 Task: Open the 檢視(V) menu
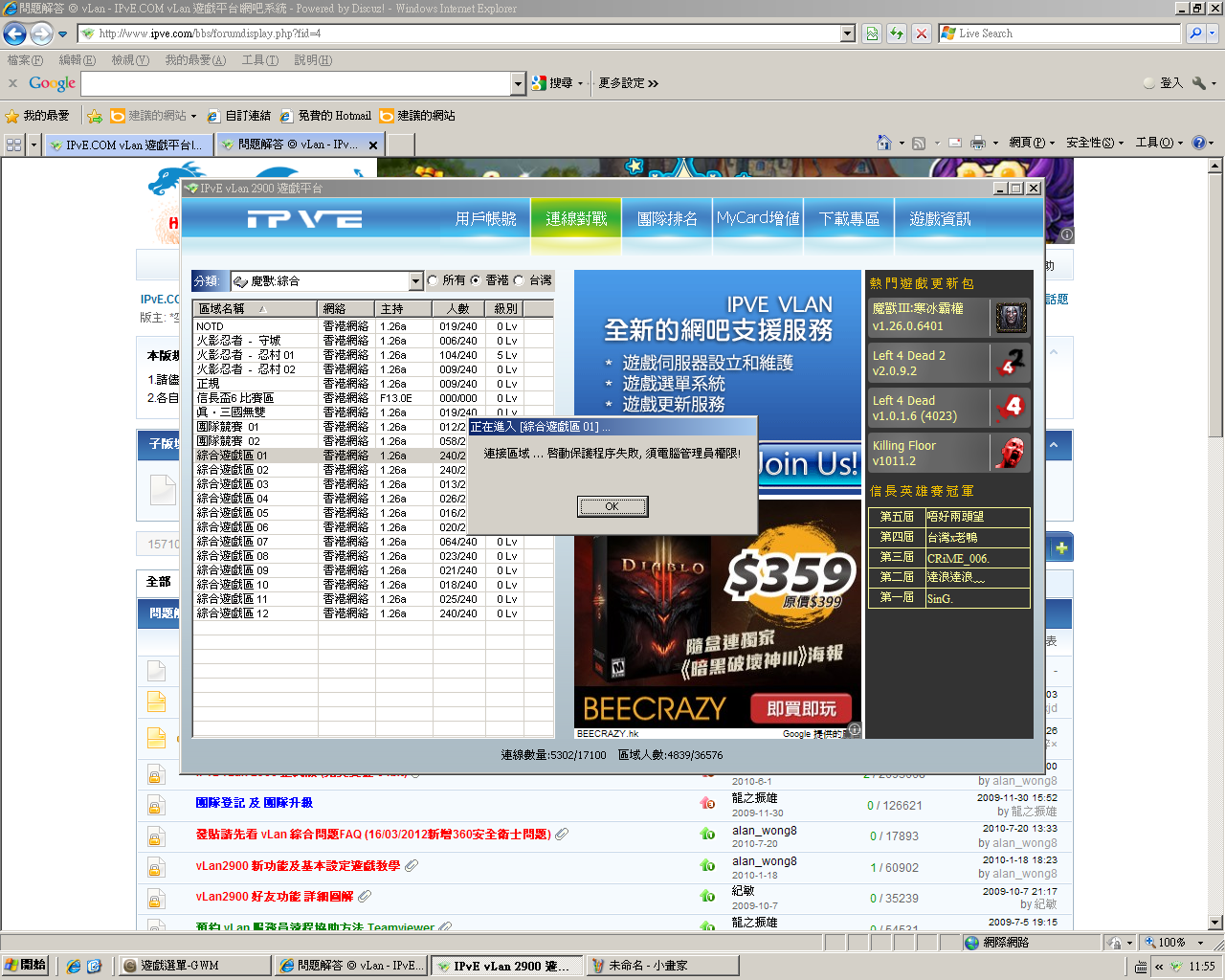[x=130, y=60]
